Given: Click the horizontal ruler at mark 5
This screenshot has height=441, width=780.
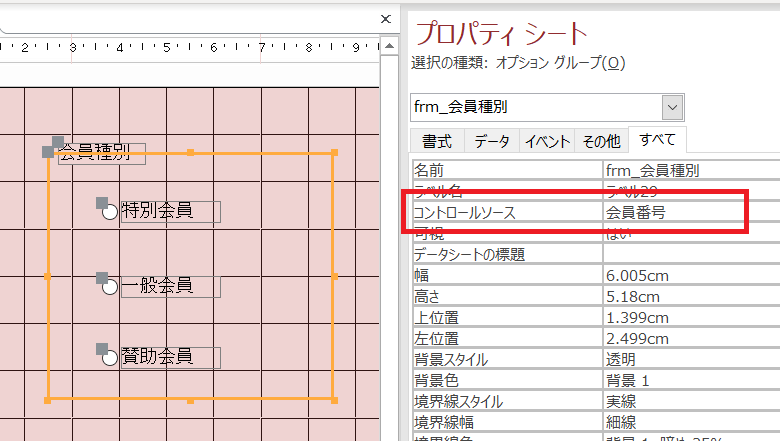Looking at the screenshot, I should pos(167,48).
